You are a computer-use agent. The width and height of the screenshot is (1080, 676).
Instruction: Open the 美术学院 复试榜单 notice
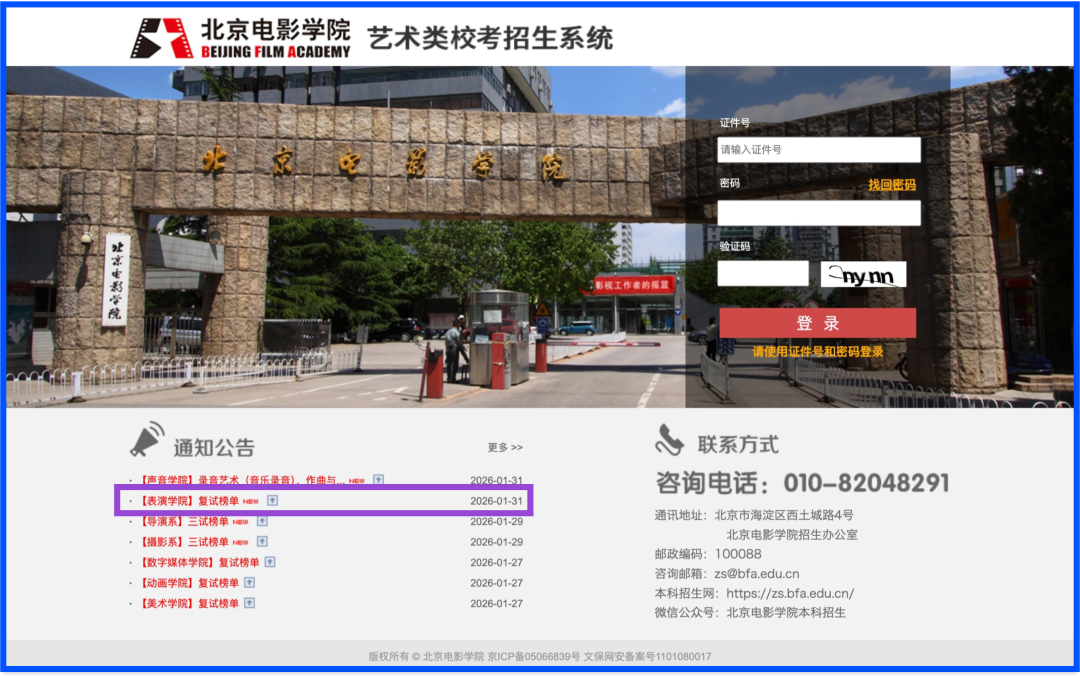point(188,603)
